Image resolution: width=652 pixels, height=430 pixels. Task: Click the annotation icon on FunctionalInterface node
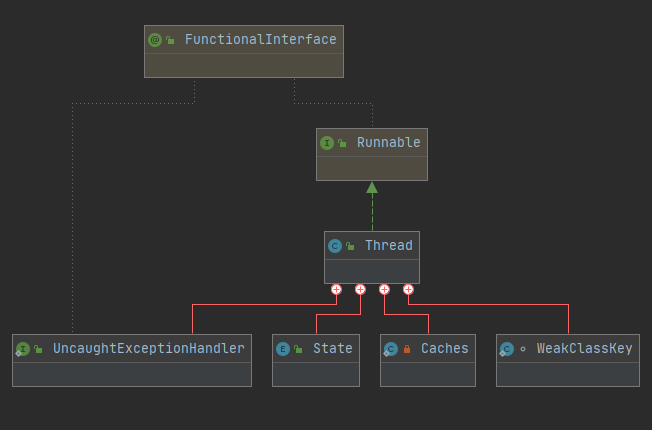point(155,40)
